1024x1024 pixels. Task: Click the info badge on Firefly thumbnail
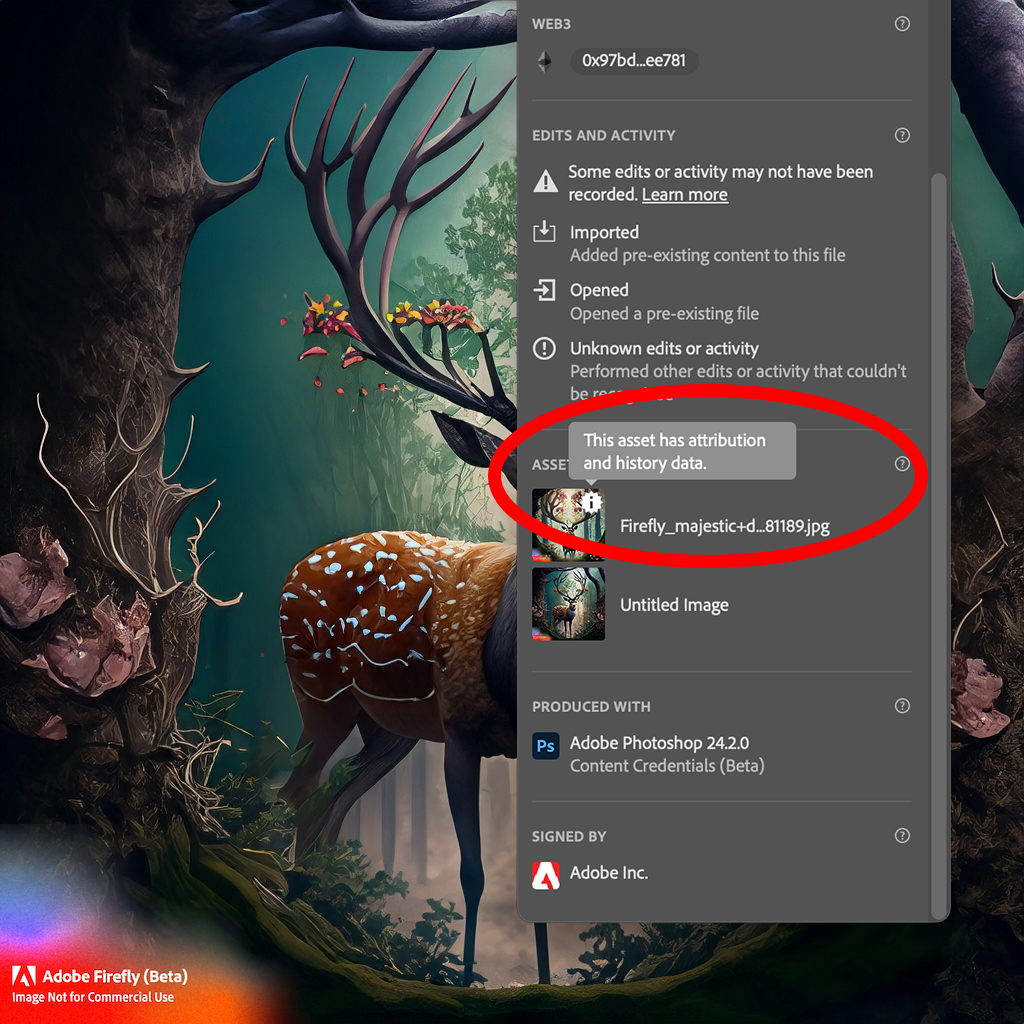pos(591,502)
